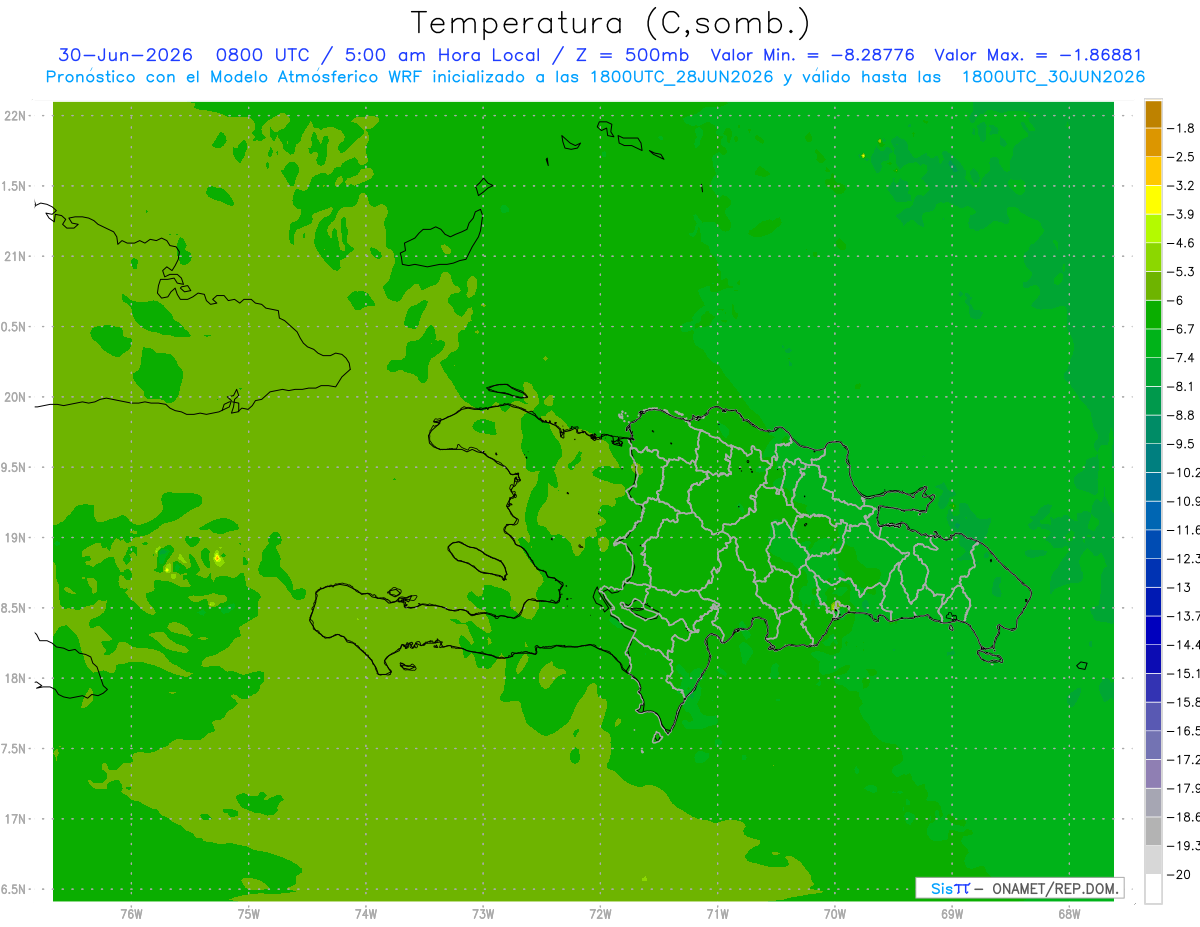Click the "-1.8" color scale label
This screenshot has width=1200, height=927.
[x=1181, y=128]
